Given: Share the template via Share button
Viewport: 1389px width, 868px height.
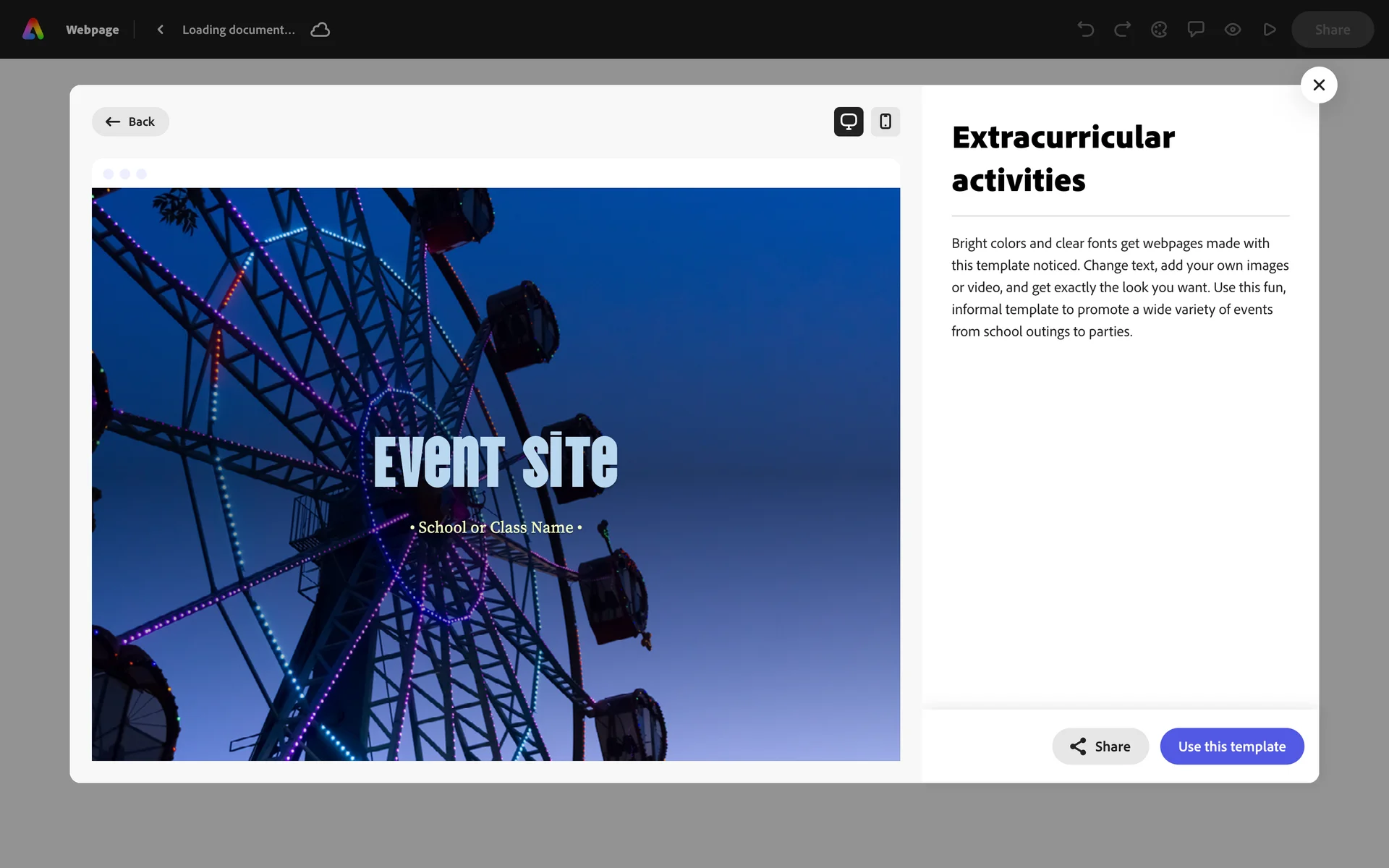Looking at the screenshot, I should click(1100, 746).
